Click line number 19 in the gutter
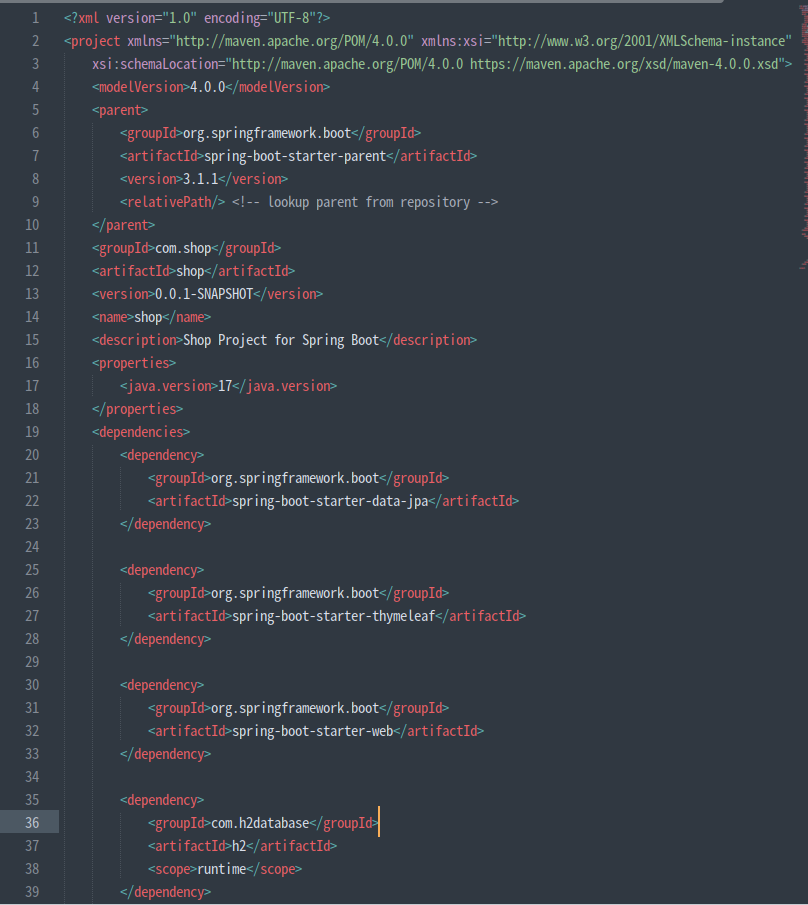Viewport: 808px width, 905px height. pyautogui.click(x=32, y=432)
